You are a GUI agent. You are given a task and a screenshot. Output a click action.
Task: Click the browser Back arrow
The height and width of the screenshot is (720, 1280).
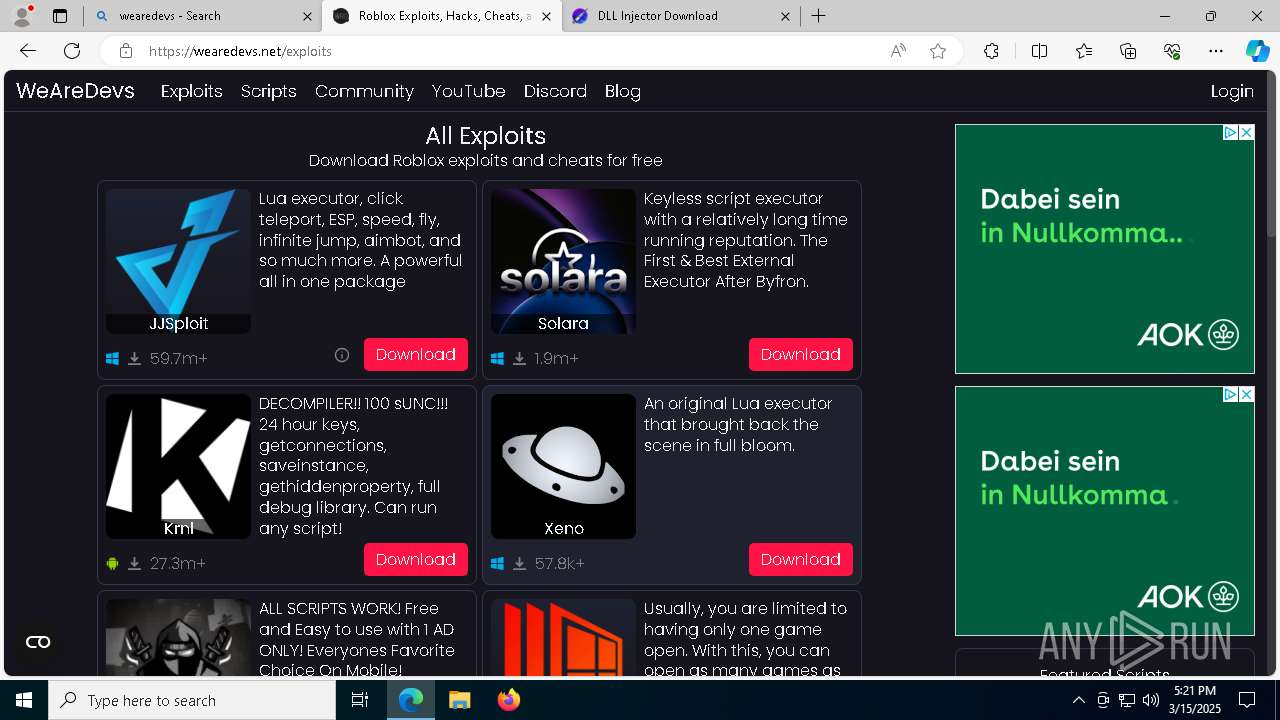[28, 51]
